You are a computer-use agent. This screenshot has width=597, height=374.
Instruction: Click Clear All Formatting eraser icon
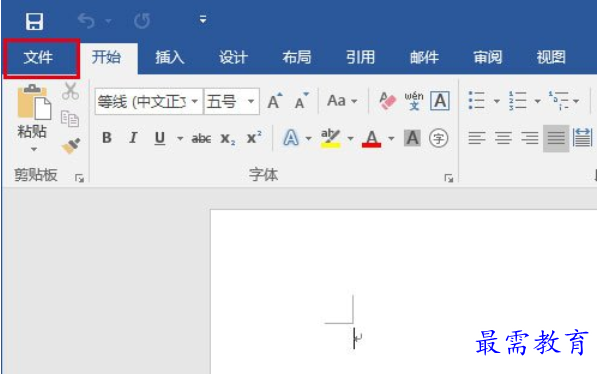tap(387, 101)
